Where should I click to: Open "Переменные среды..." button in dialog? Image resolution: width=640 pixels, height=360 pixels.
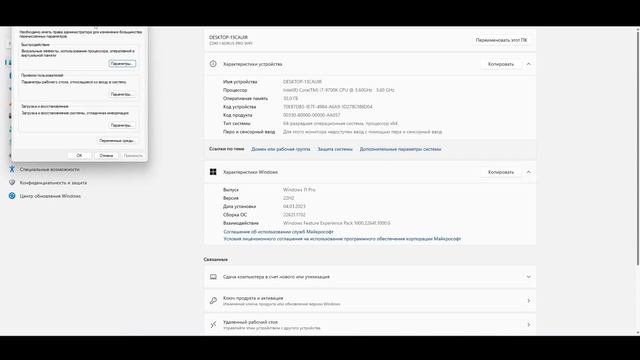[117, 140]
